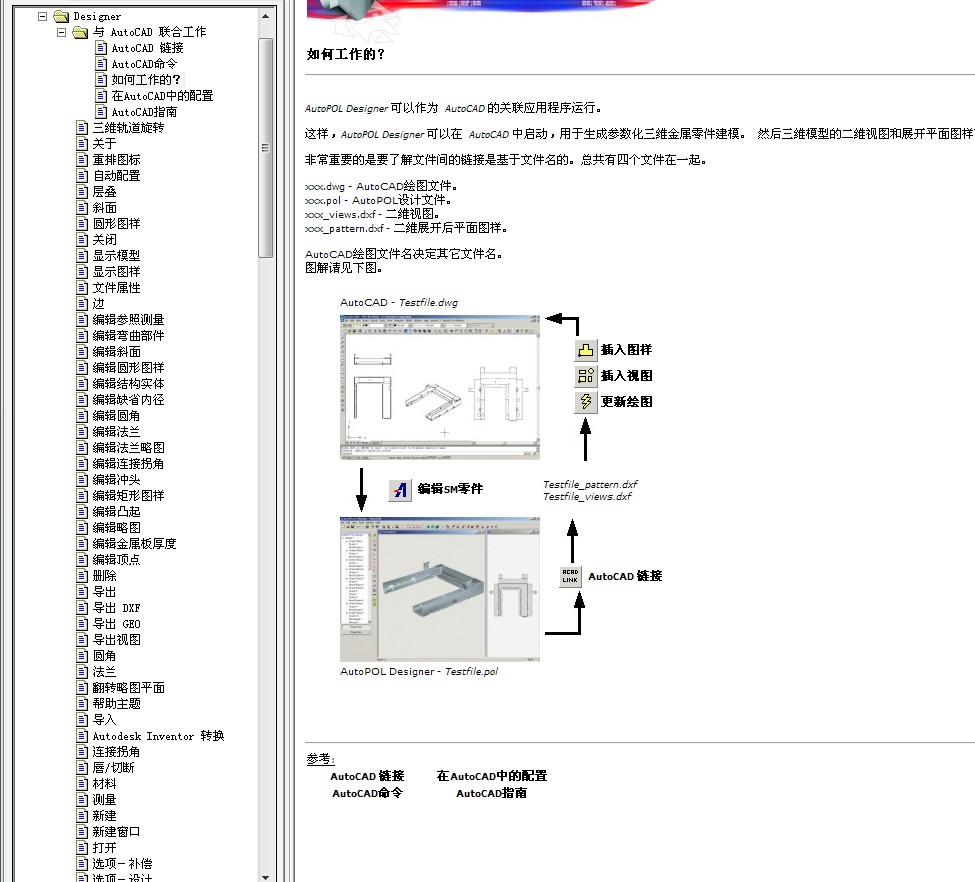Image resolution: width=975 pixels, height=882 pixels.
Task: Click the 编辑SM零件 icon in diagram
Action: pos(400,490)
